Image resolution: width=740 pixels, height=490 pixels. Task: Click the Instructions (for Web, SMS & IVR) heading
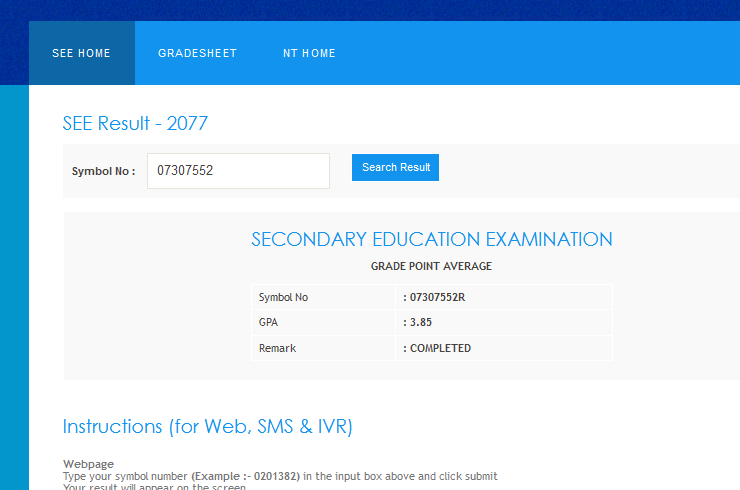click(207, 426)
